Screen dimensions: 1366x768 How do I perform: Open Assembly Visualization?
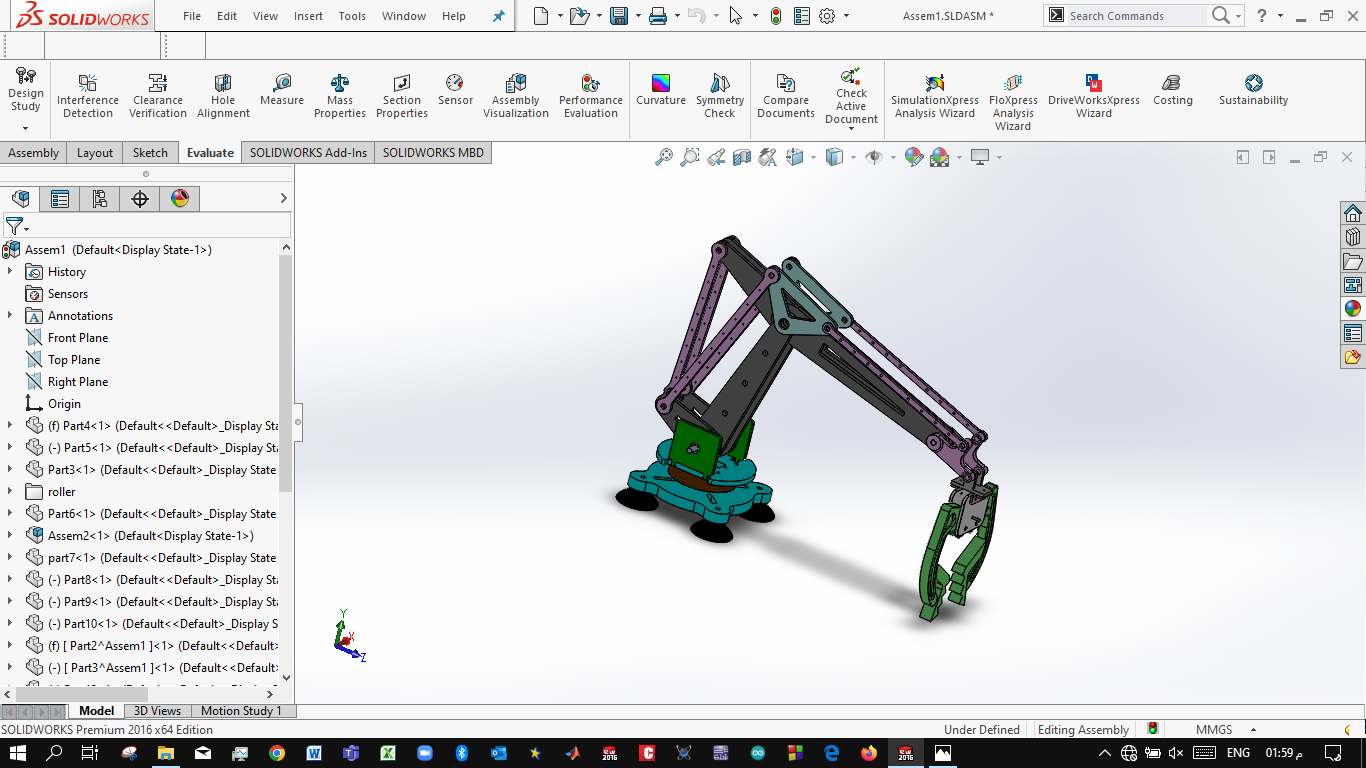pos(516,96)
